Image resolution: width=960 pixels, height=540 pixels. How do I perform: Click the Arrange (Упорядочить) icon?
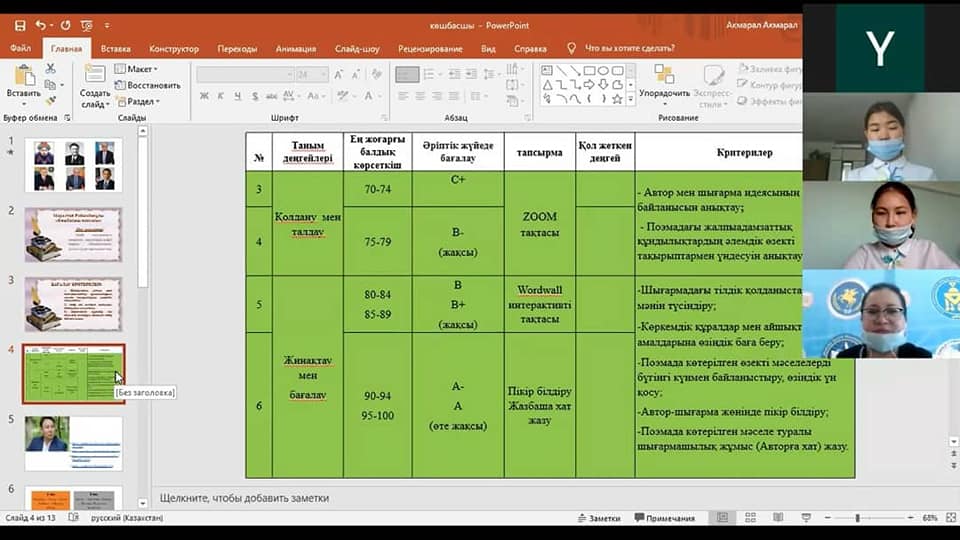pyautogui.click(x=664, y=80)
